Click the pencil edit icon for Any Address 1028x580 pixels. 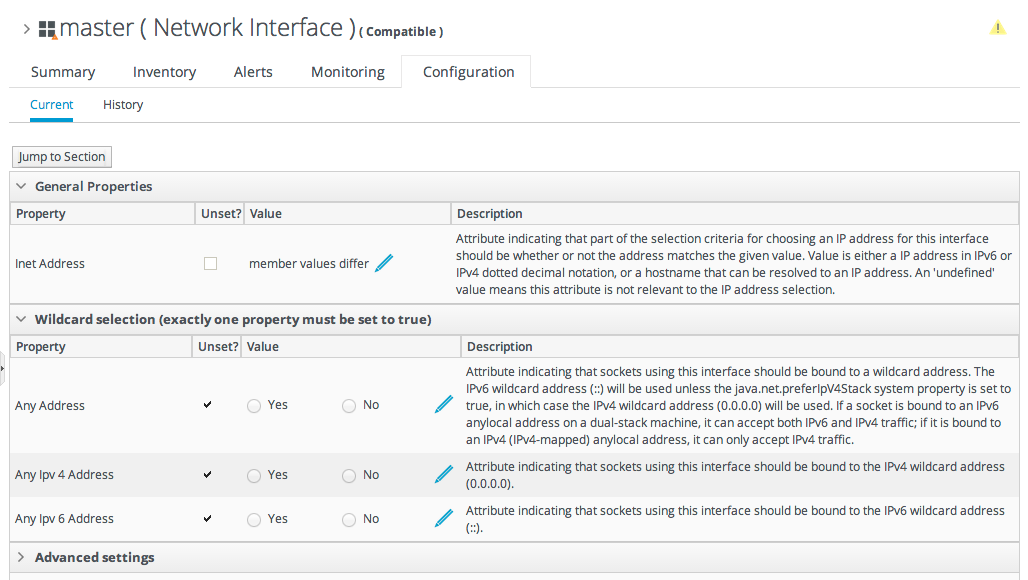pyautogui.click(x=444, y=405)
